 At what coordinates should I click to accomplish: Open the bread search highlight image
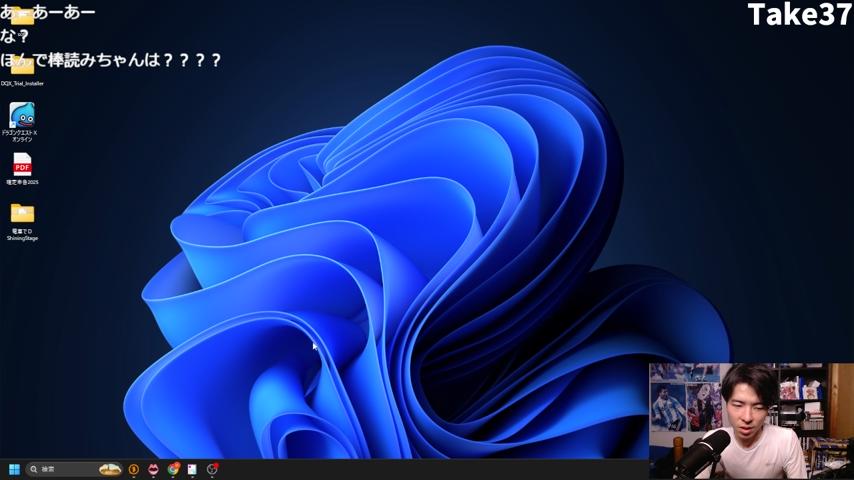coord(110,469)
